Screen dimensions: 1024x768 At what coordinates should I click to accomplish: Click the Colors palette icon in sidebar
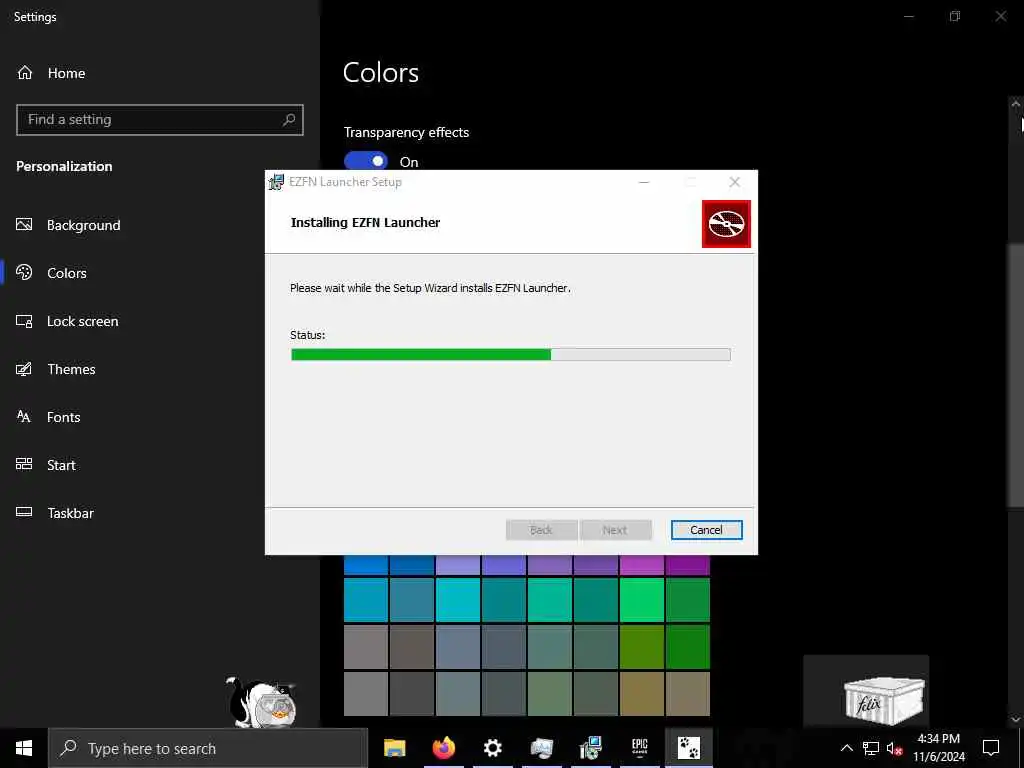(24, 272)
